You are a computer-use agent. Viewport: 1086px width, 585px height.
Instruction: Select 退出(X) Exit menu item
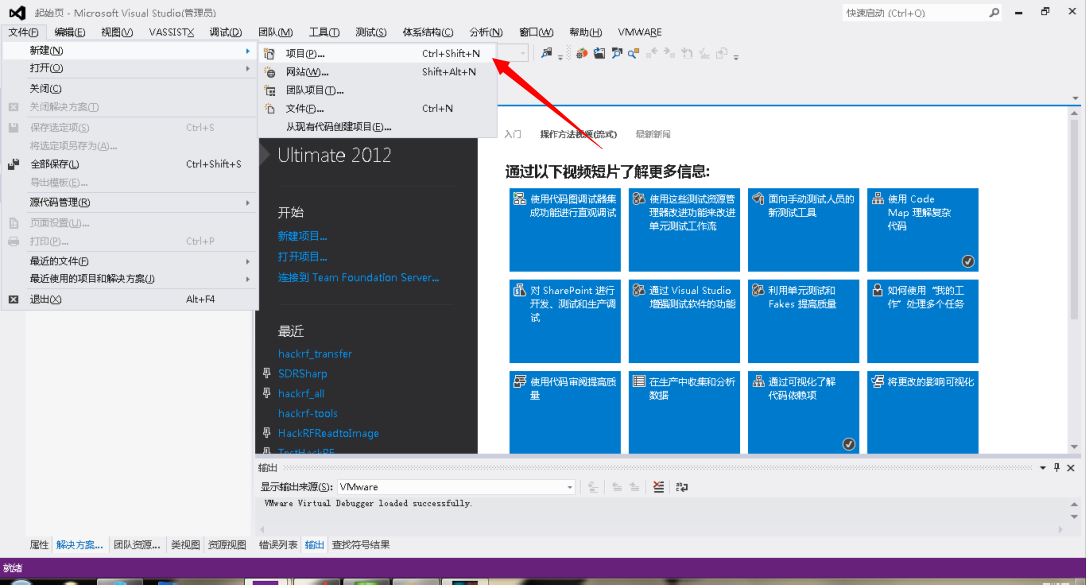click(130, 299)
